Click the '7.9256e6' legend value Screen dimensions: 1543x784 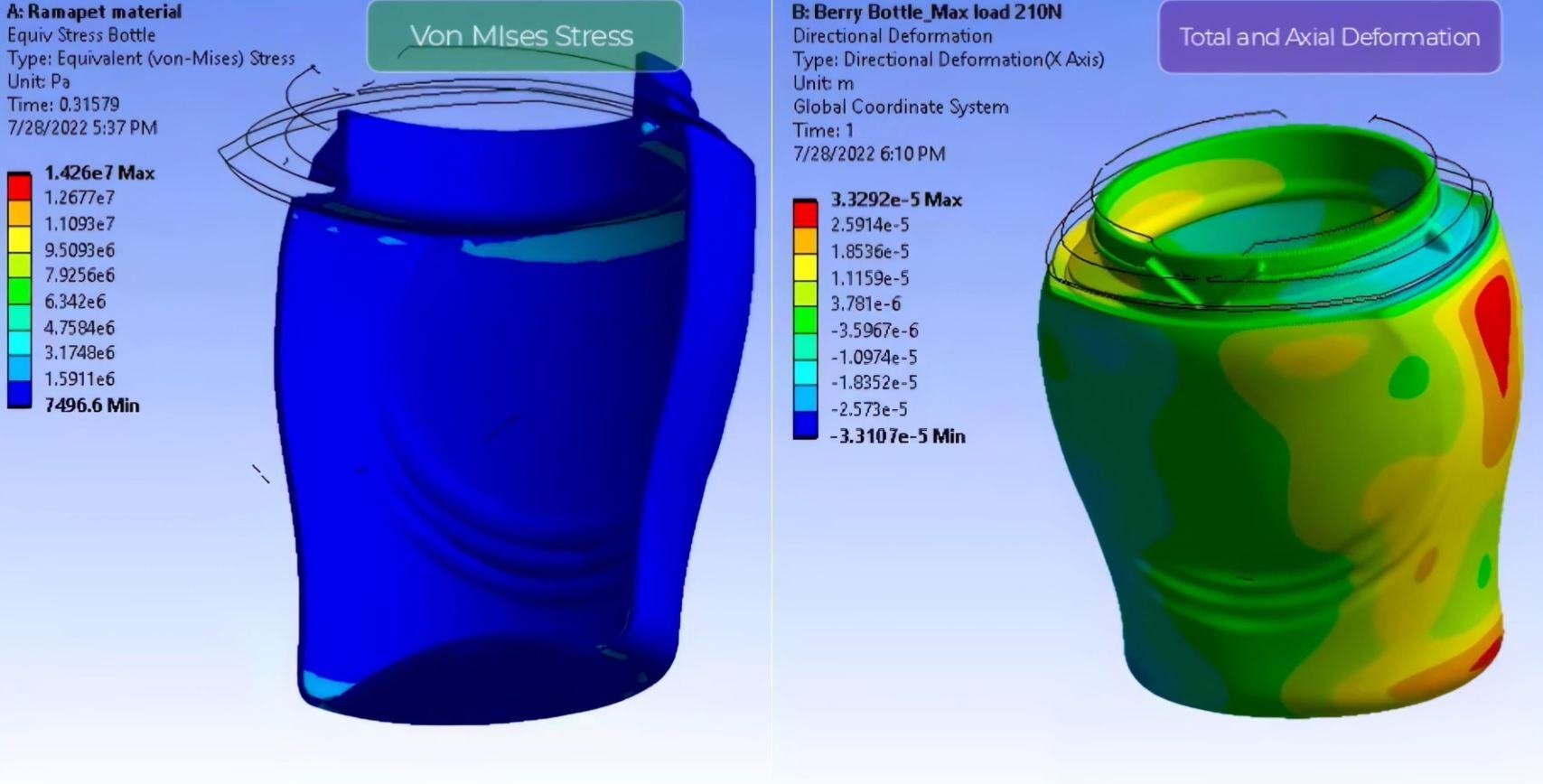(79, 275)
